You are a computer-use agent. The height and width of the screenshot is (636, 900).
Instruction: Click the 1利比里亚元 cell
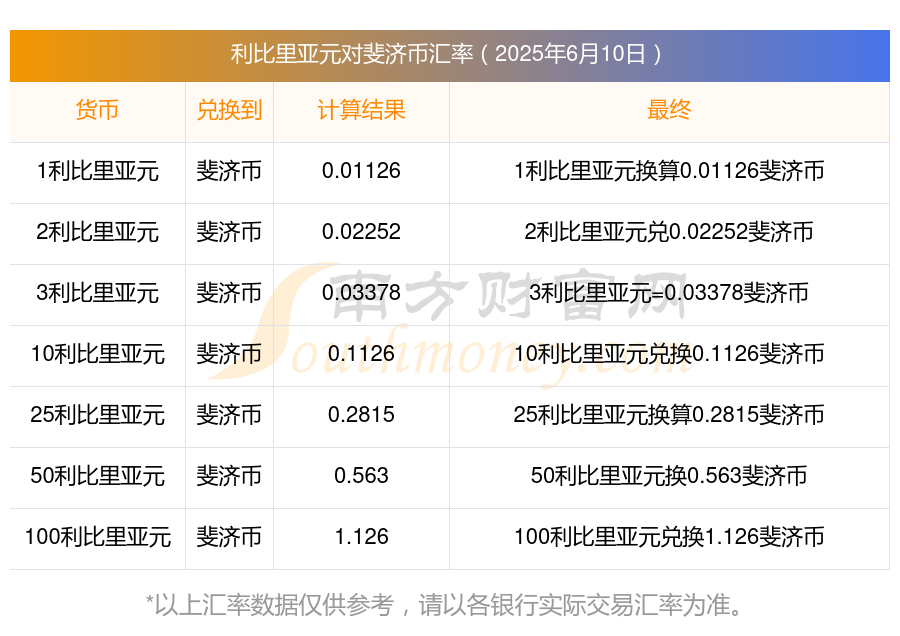click(x=97, y=171)
